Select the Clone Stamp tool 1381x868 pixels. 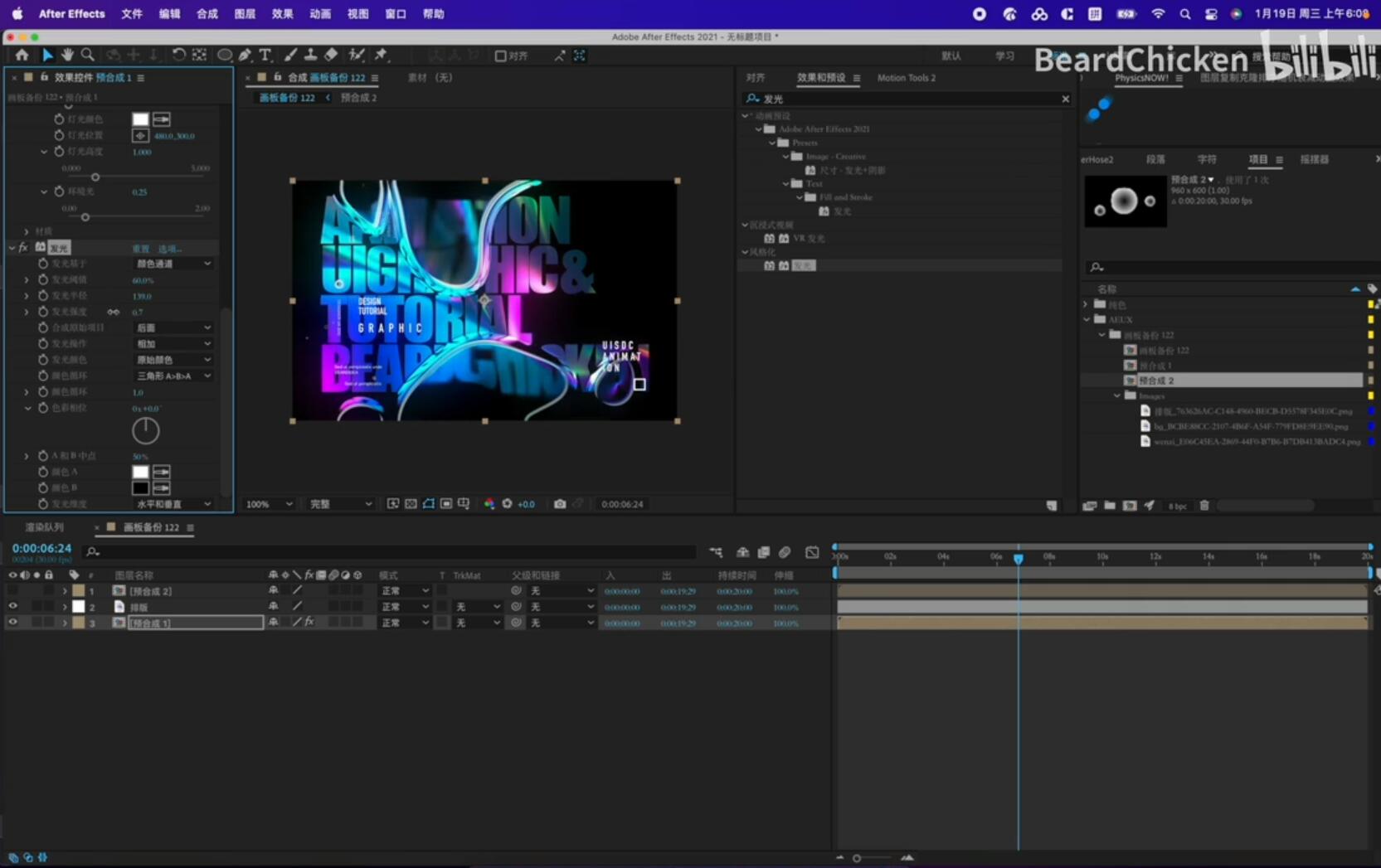(x=310, y=56)
